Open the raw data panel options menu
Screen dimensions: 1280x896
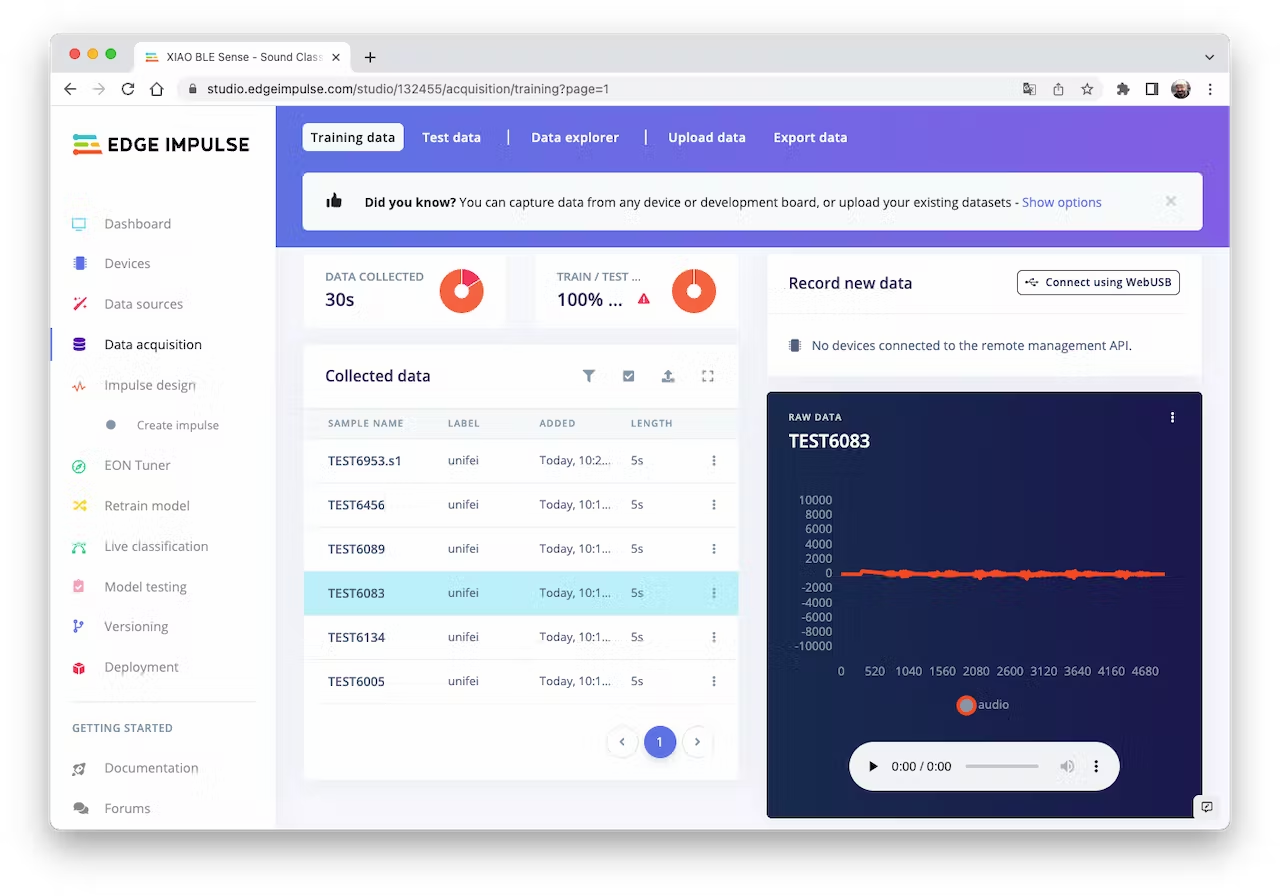pyautogui.click(x=1173, y=417)
